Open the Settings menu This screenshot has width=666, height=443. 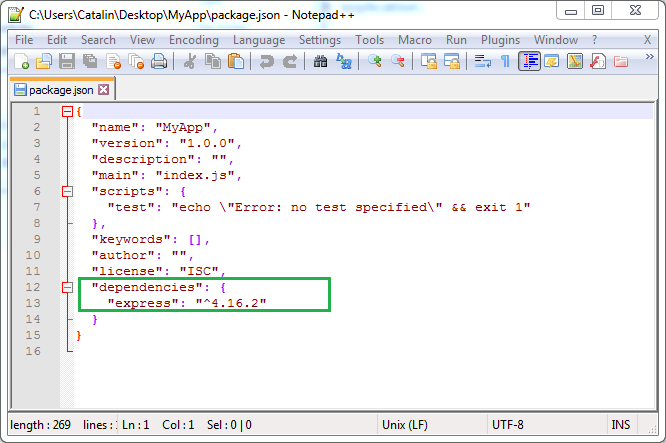(320, 40)
